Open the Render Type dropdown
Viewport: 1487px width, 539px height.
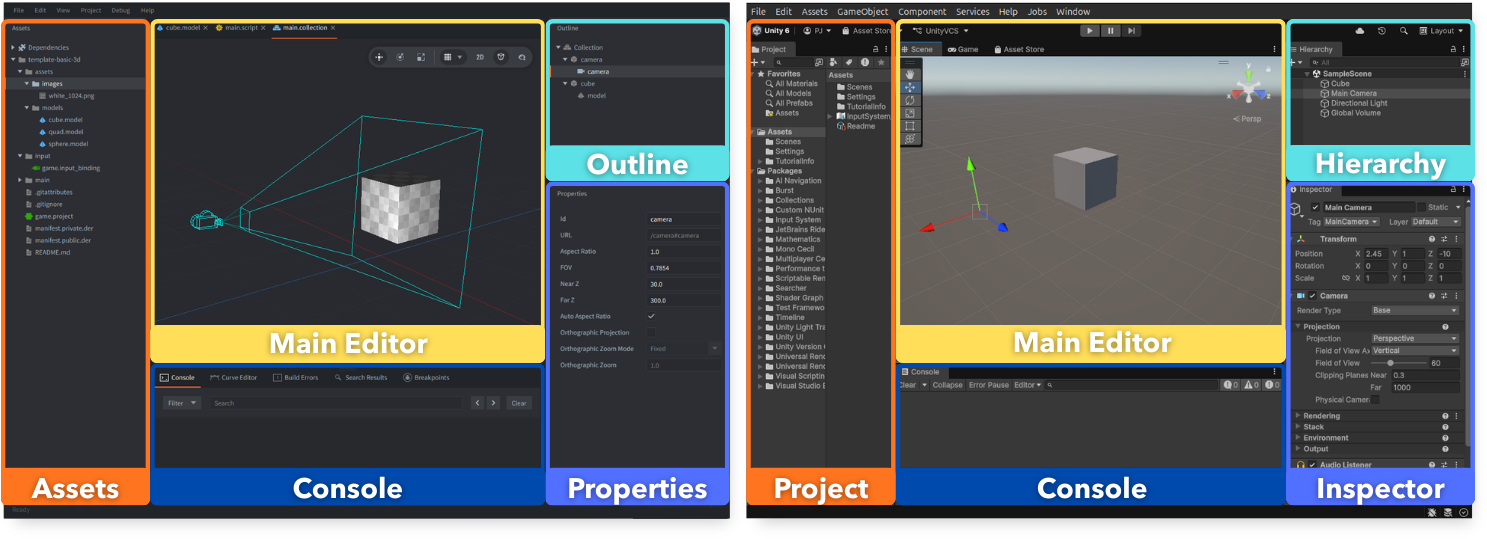coord(1414,311)
